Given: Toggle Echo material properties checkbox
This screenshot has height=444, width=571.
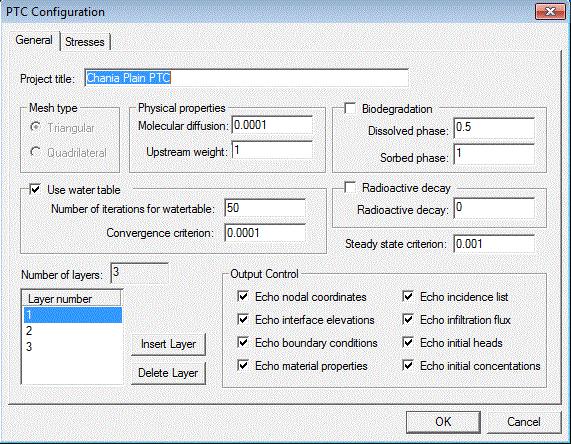Looking at the screenshot, I should coord(243,365).
